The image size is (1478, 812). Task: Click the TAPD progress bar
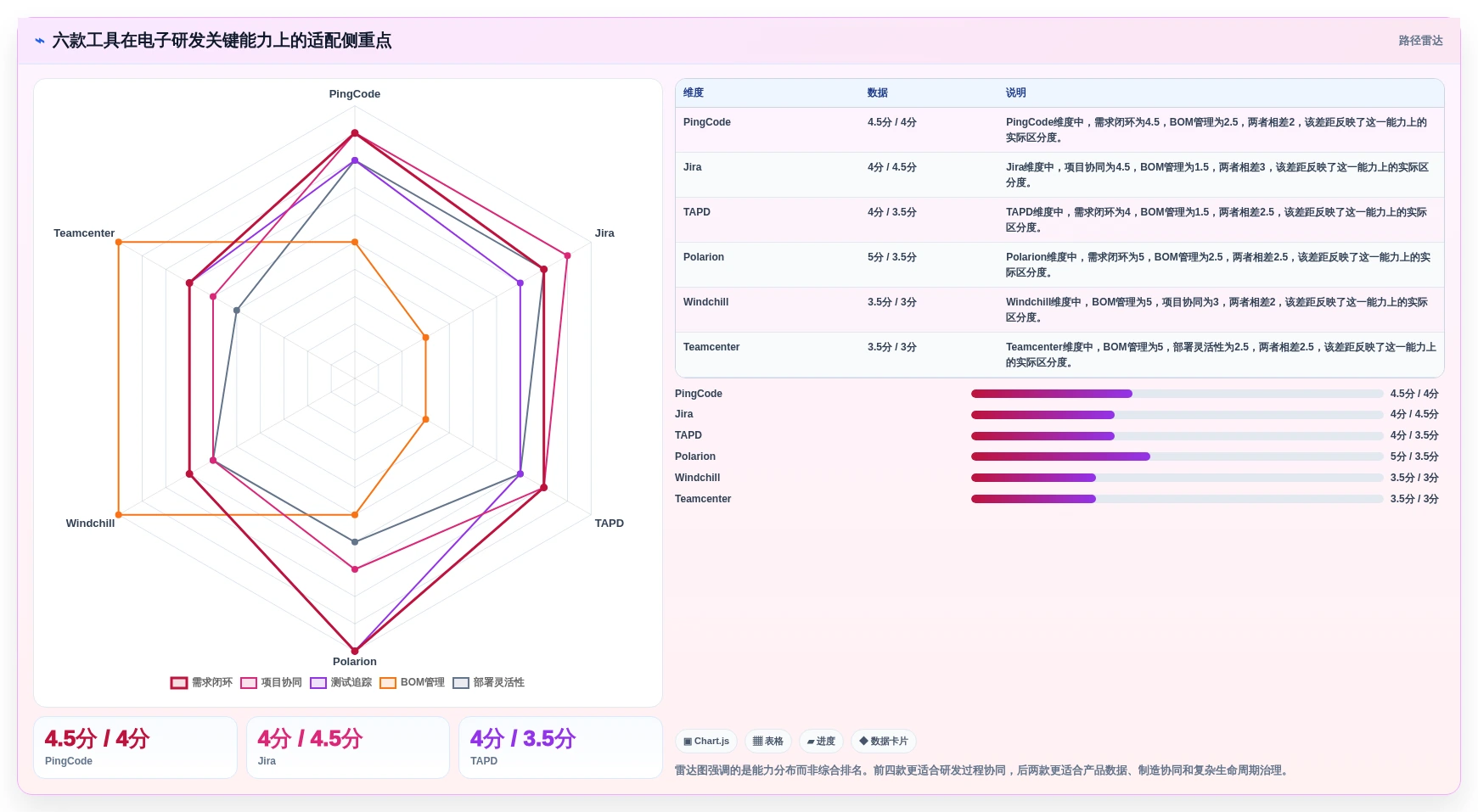click(1177, 436)
